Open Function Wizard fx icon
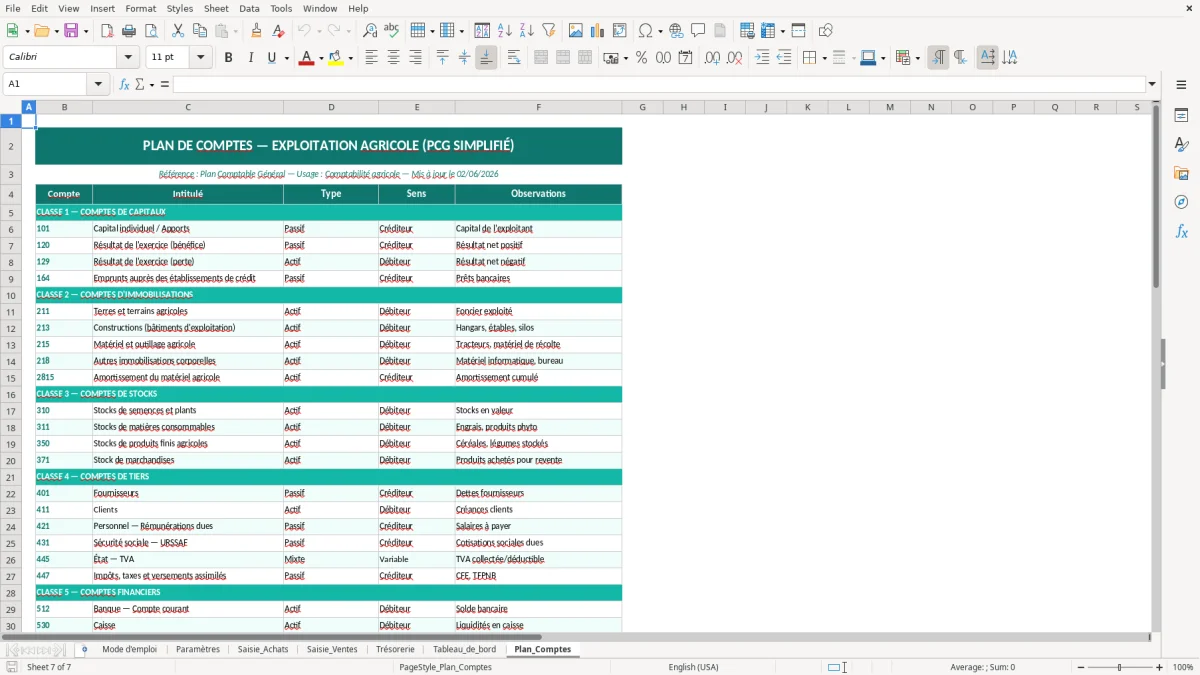 click(124, 84)
